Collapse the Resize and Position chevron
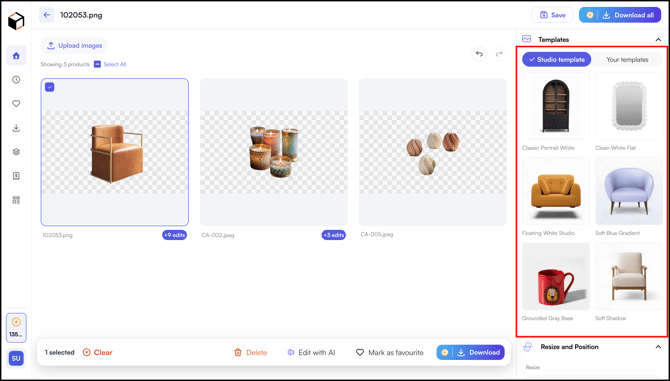 658,347
